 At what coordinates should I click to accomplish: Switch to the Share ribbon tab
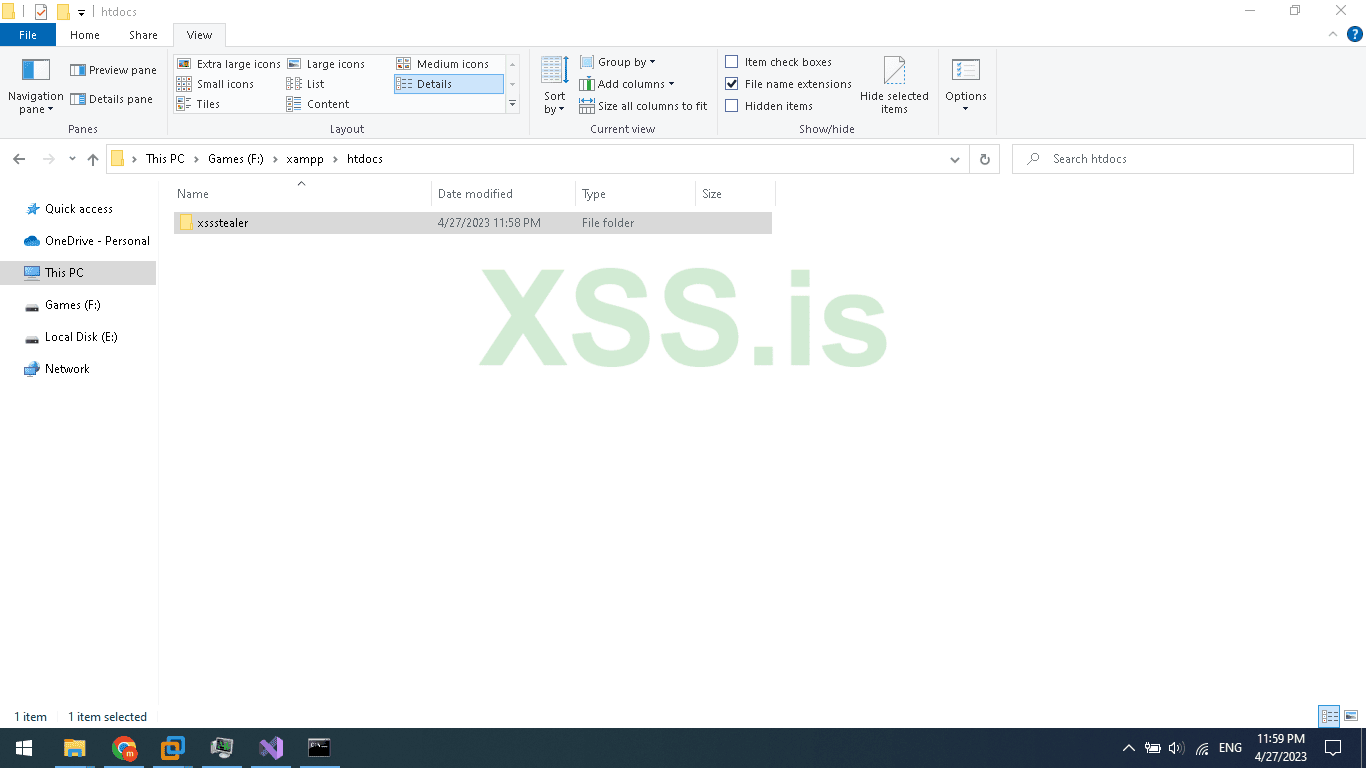[143, 35]
